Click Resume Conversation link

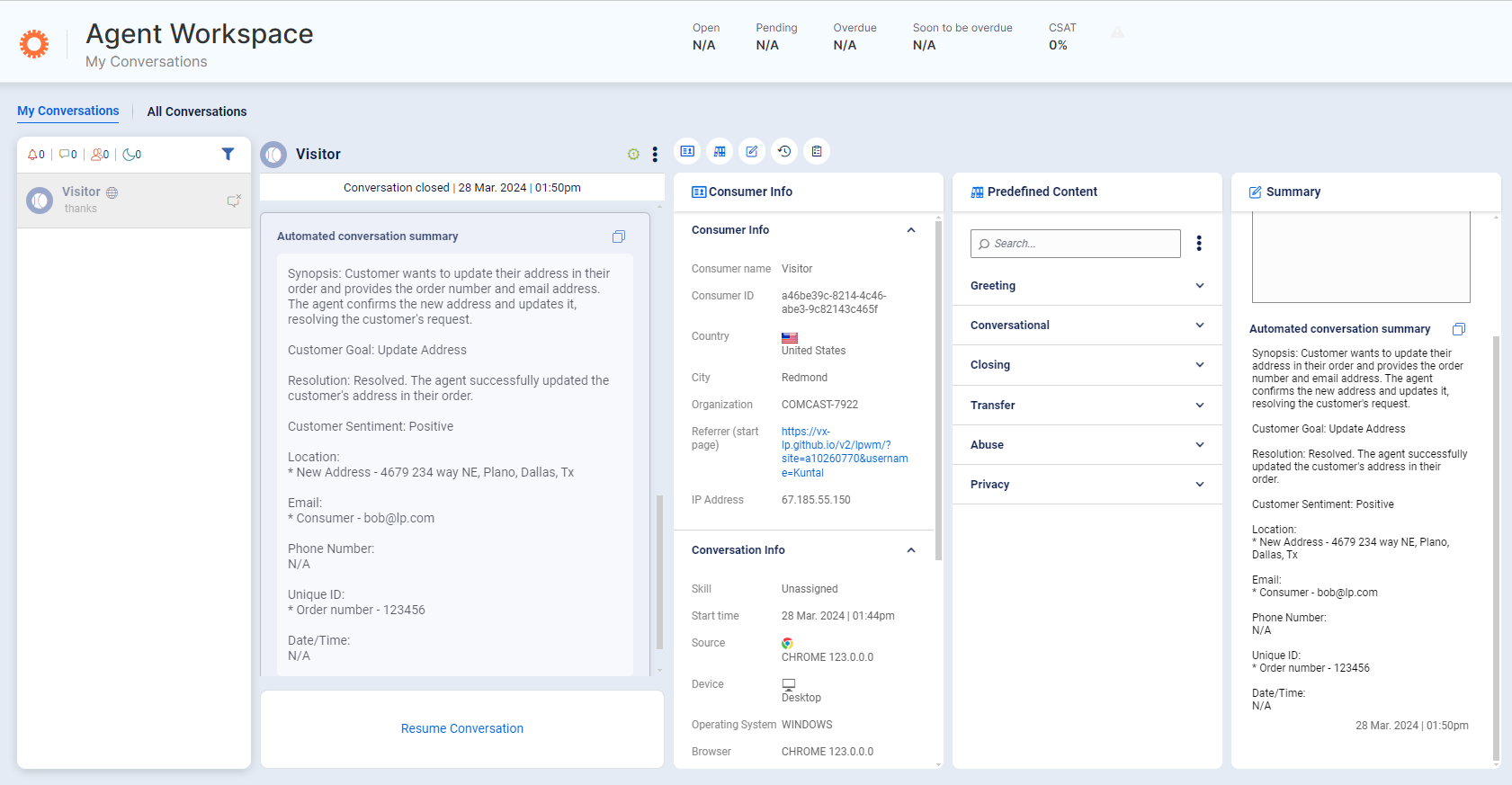pyautogui.click(x=462, y=728)
